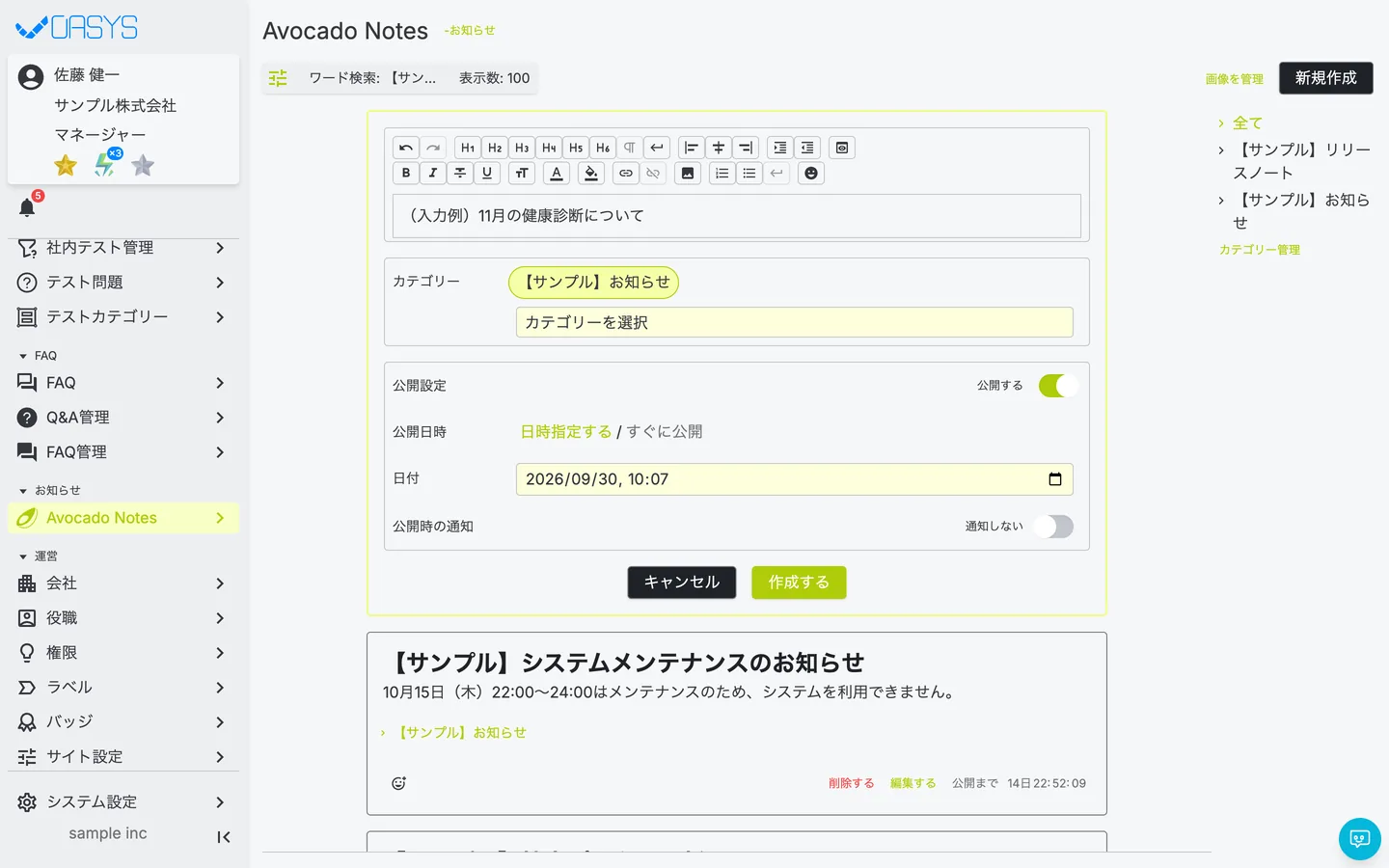Apply H6 heading format
The image size is (1389, 868).
(x=603, y=148)
